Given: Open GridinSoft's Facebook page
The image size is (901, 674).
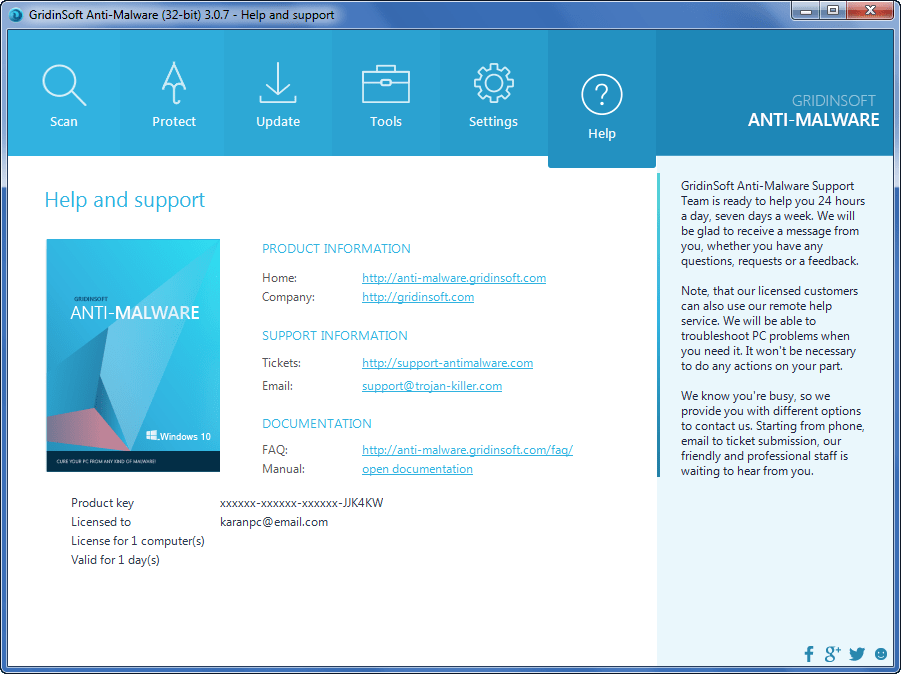Looking at the screenshot, I should click(x=808, y=653).
